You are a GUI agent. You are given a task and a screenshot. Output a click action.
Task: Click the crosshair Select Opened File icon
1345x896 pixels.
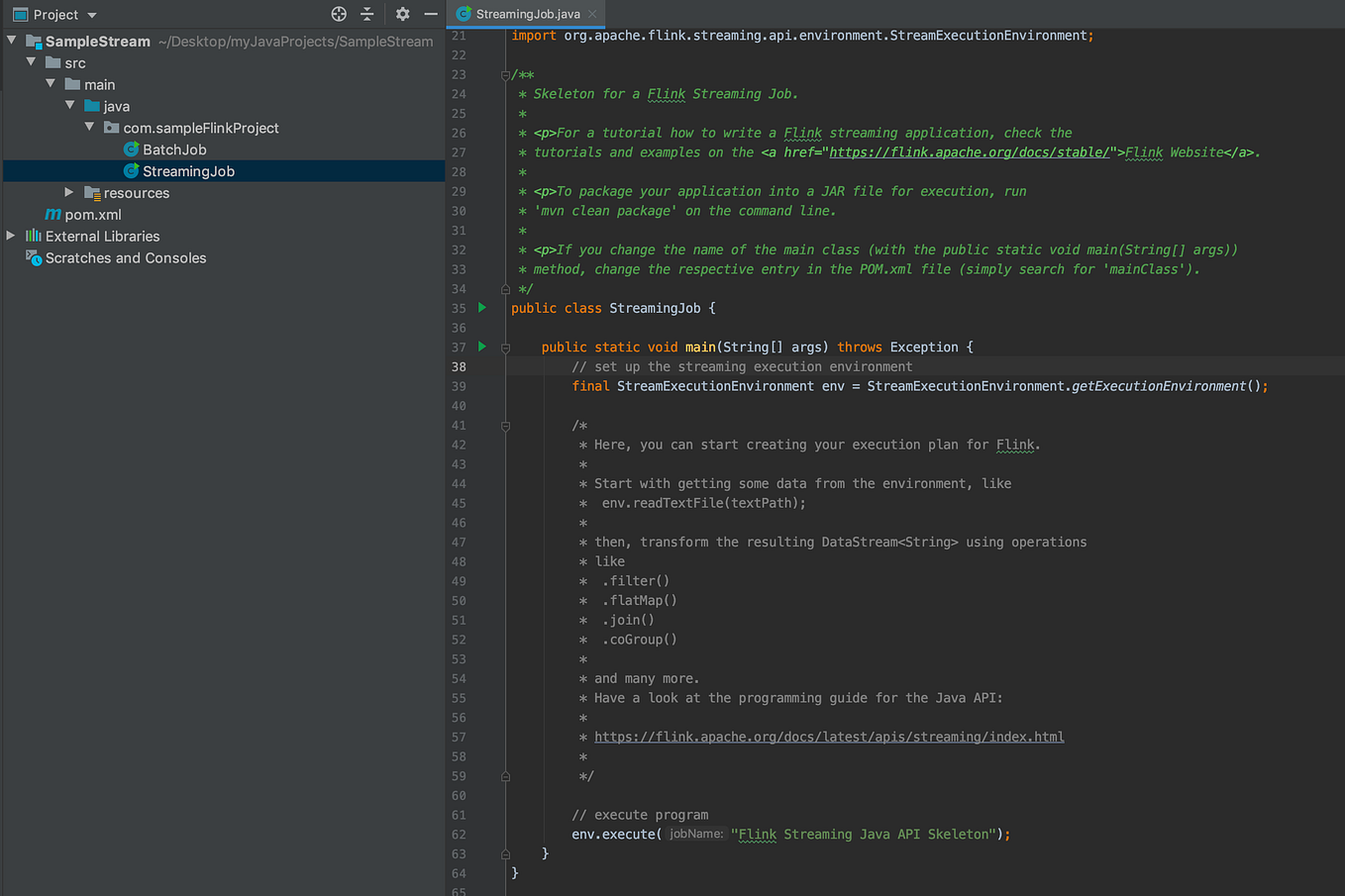339,14
